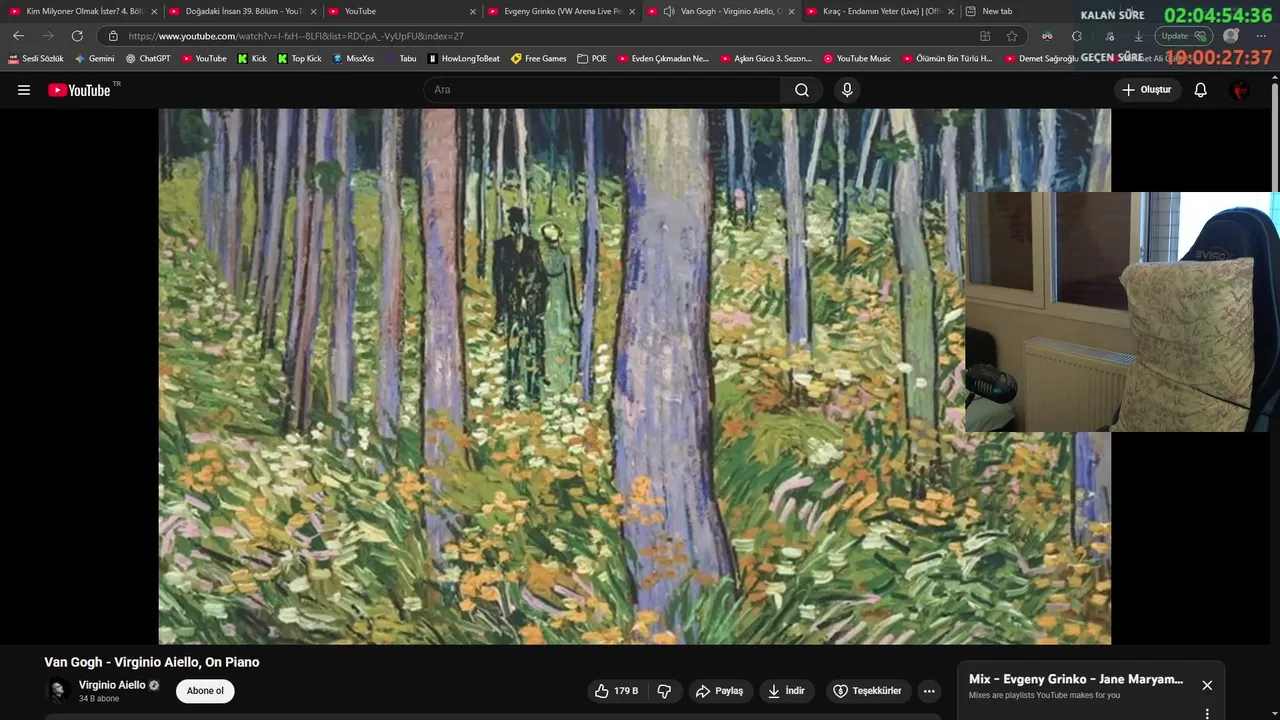Open Free Games bookmark

(x=539, y=59)
